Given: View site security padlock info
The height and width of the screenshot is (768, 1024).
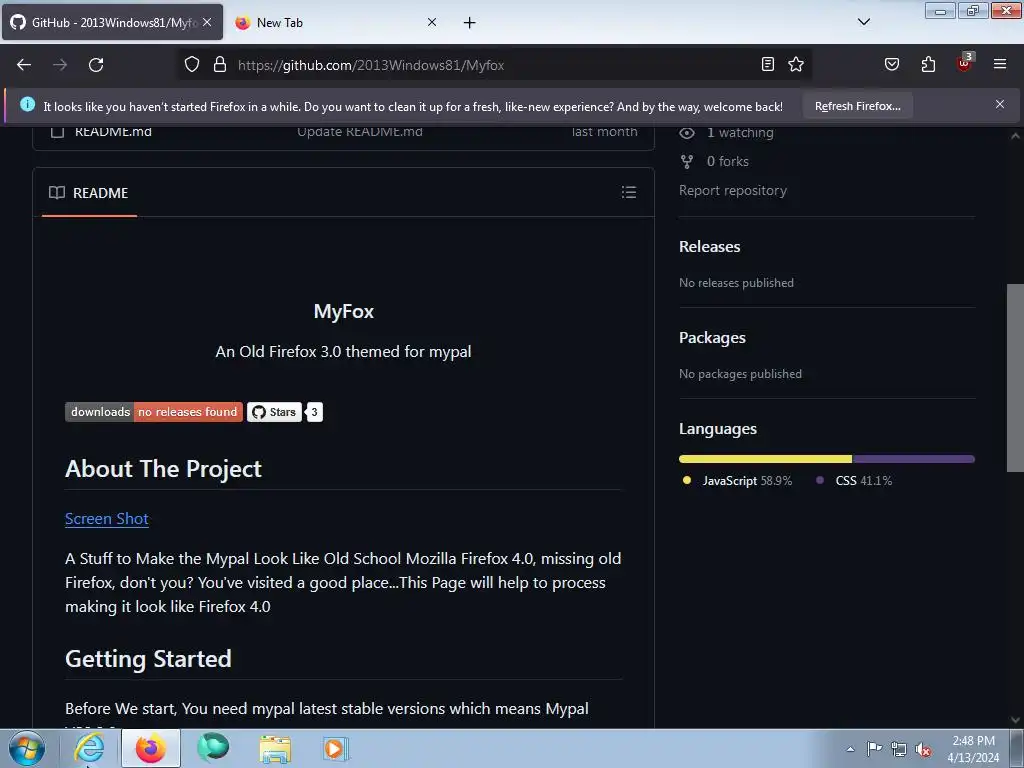Looking at the screenshot, I should pos(220,65).
